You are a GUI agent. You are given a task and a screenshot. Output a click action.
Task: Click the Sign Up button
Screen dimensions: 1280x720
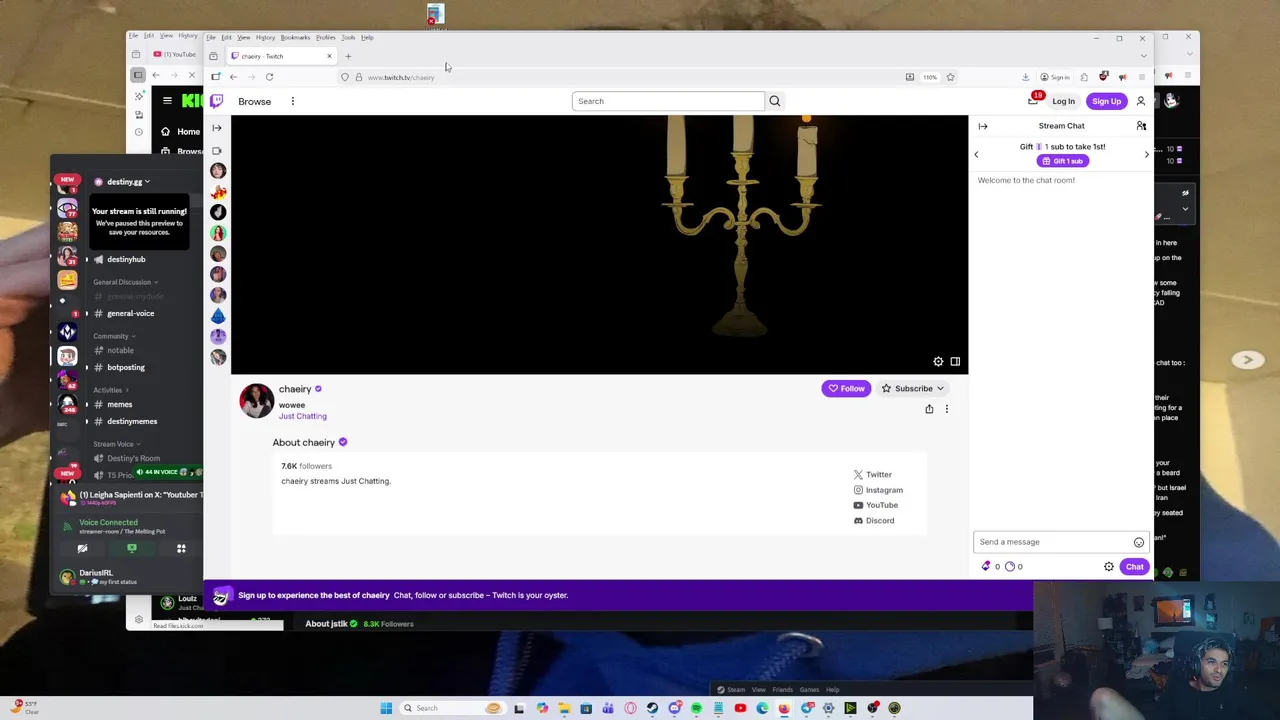point(1106,101)
